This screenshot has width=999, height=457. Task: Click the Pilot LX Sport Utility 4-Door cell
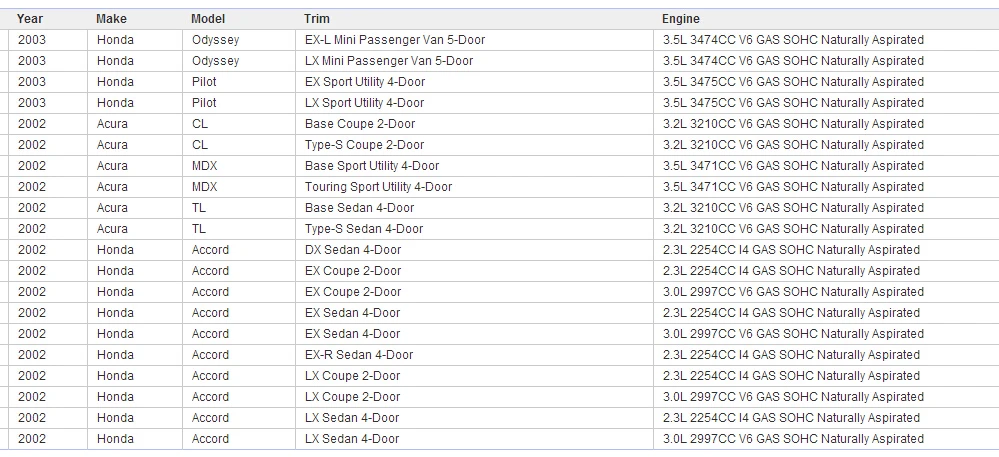(474, 103)
